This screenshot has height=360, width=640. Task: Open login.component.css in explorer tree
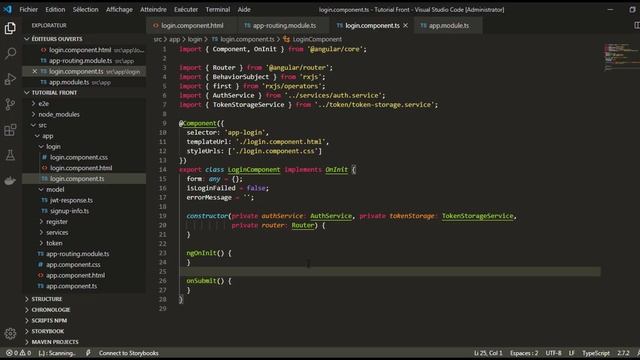click(79, 157)
